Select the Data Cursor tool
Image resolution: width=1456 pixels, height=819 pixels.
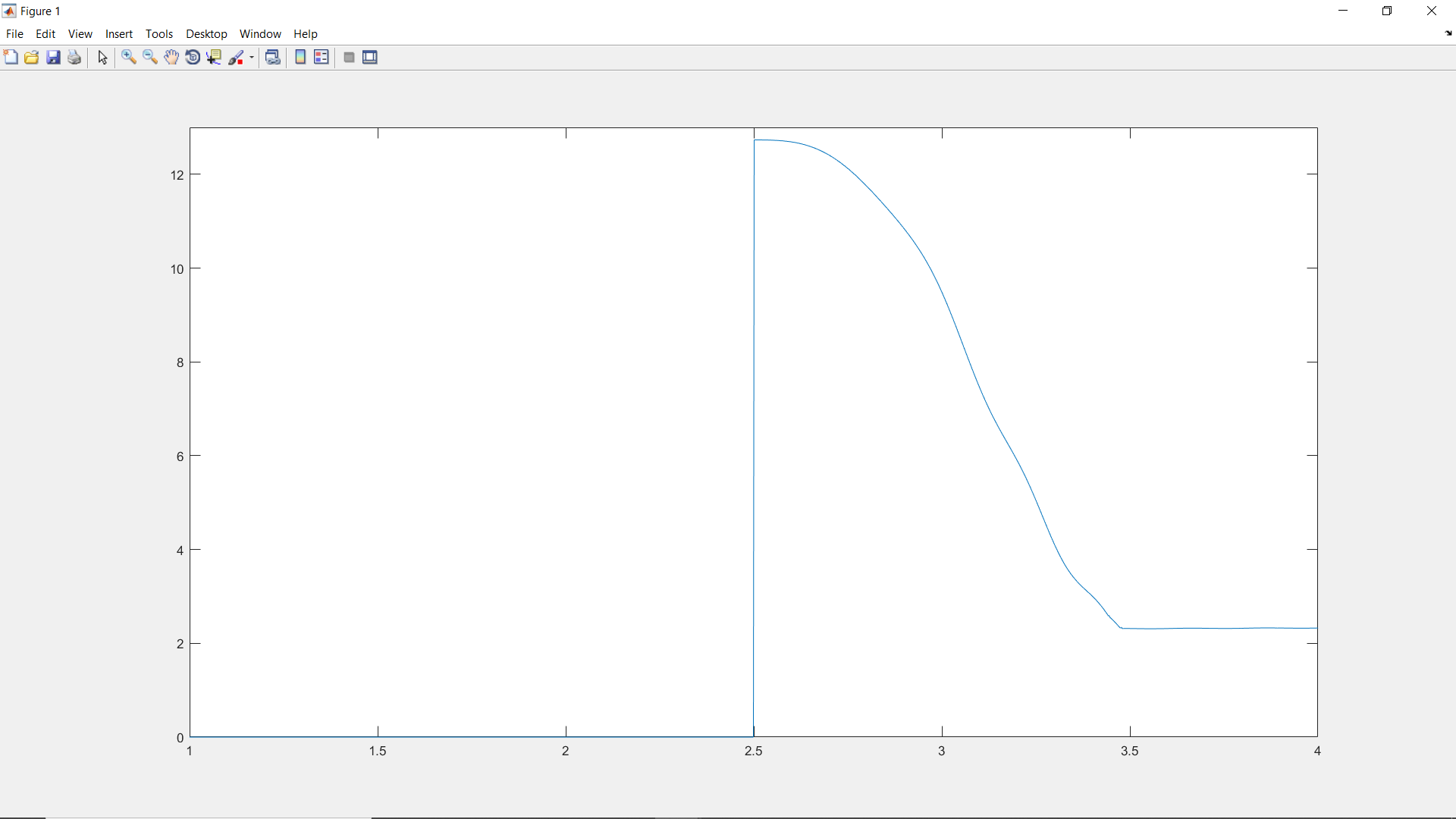pyautogui.click(x=214, y=58)
